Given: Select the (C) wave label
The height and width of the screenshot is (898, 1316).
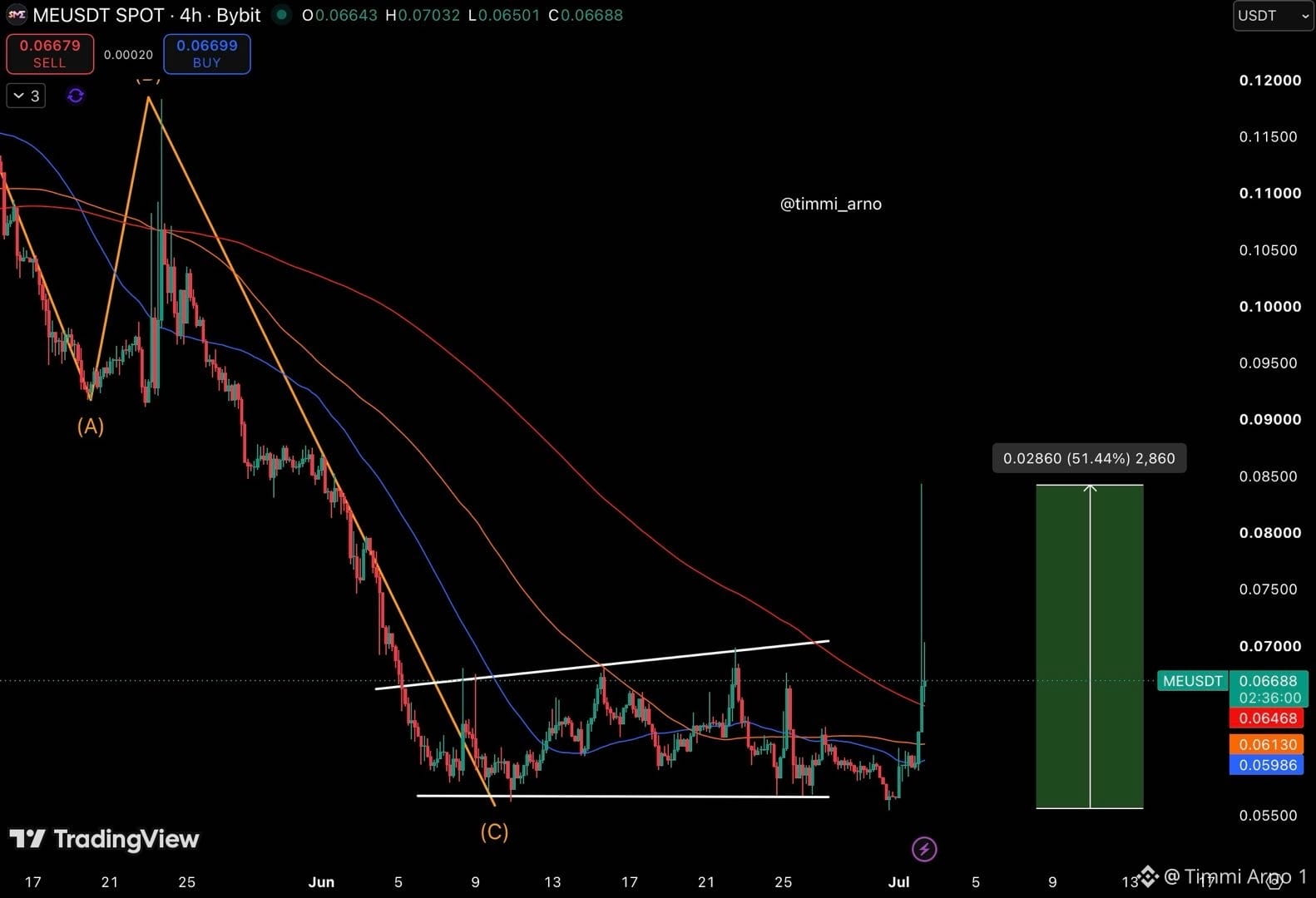Looking at the screenshot, I should pyautogui.click(x=494, y=832).
